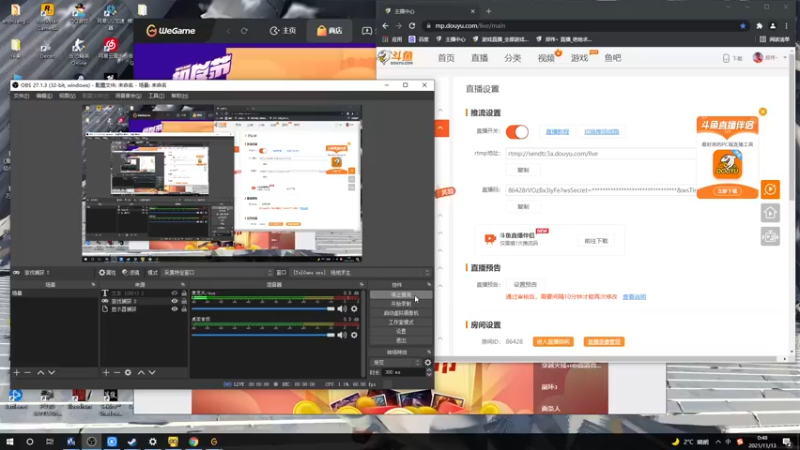Open the 编辑(E) menu in OBS
Viewport: 800px width, 450px height.
(x=44, y=96)
